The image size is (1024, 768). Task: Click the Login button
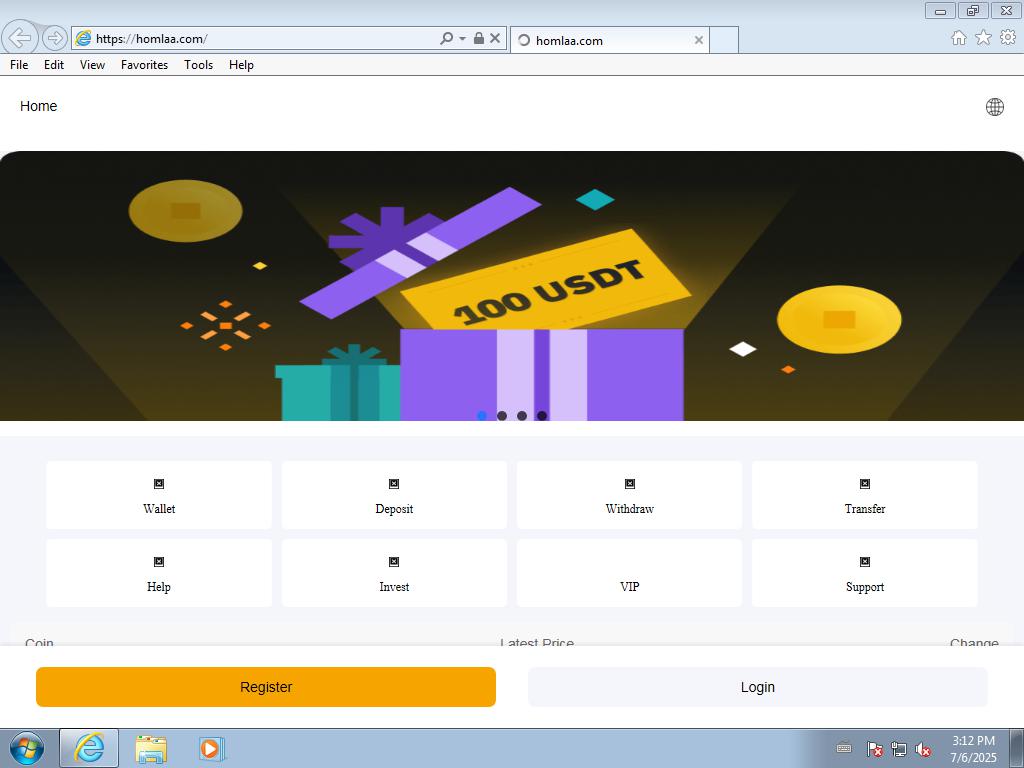click(x=757, y=687)
